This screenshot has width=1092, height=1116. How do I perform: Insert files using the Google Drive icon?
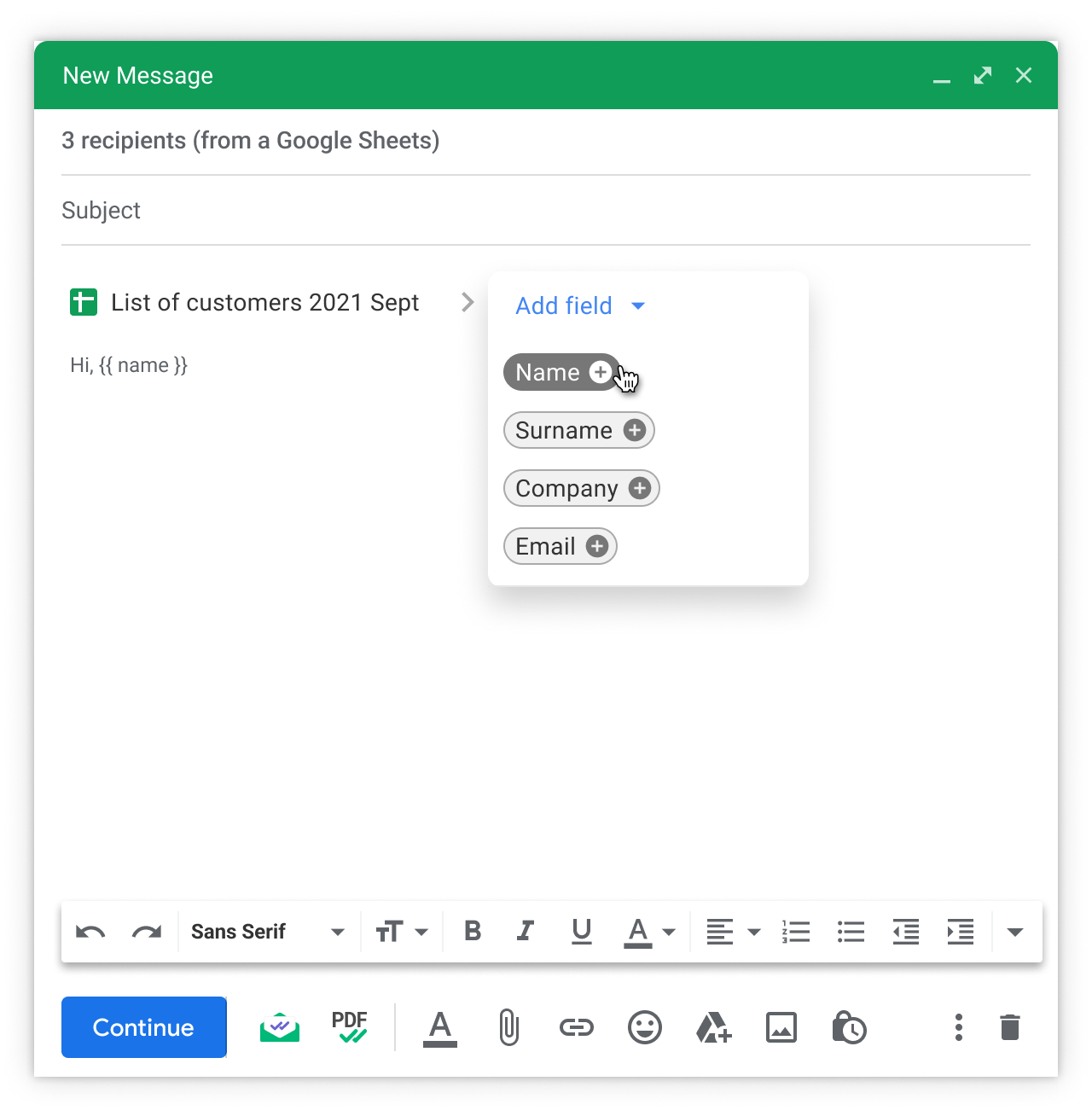point(713,1027)
